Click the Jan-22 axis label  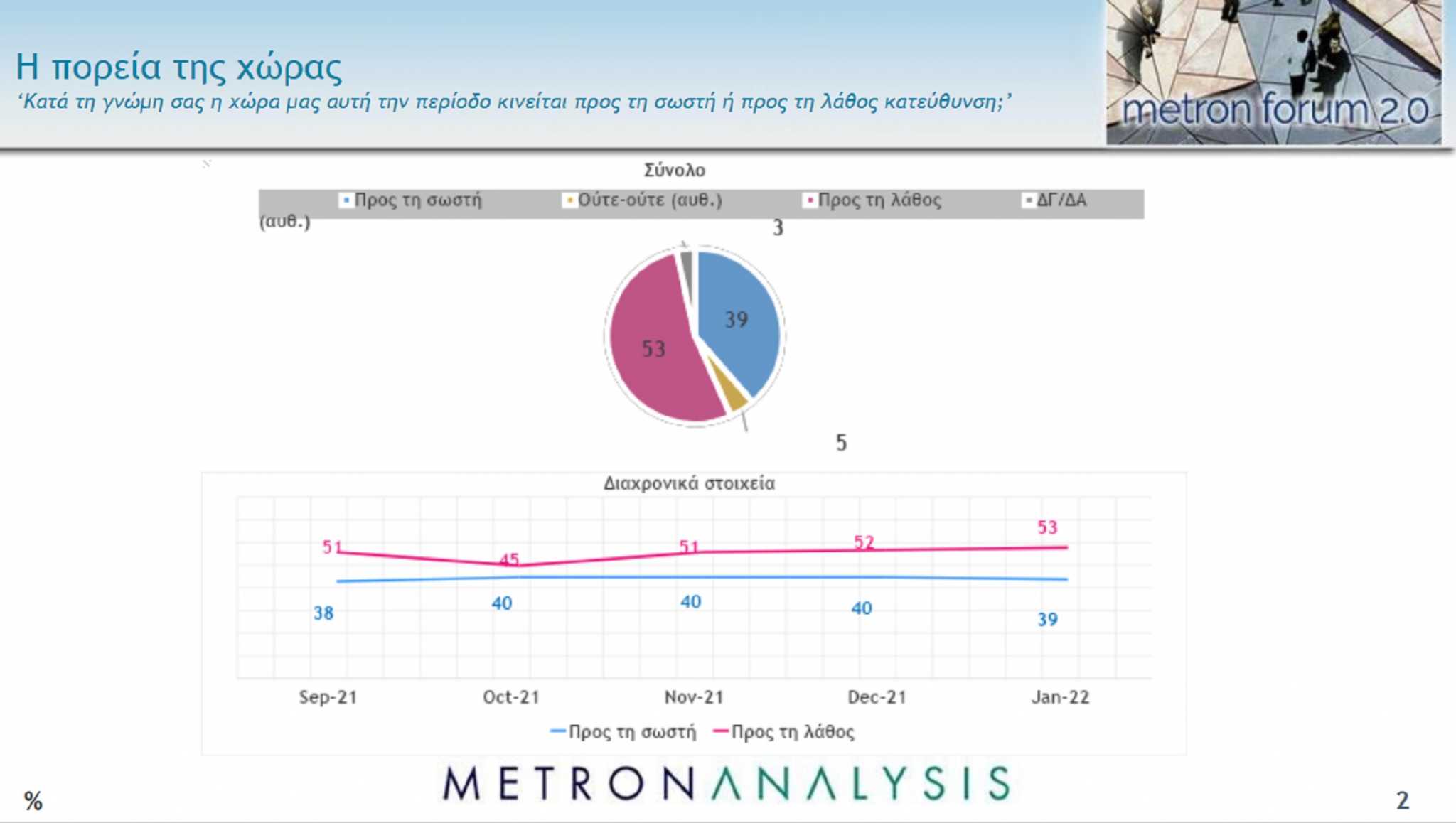click(x=1060, y=697)
